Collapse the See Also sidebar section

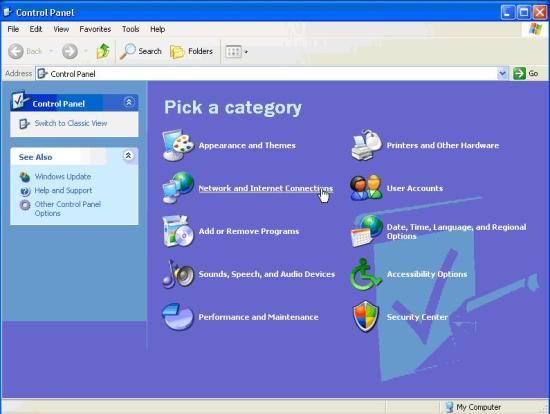128,155
